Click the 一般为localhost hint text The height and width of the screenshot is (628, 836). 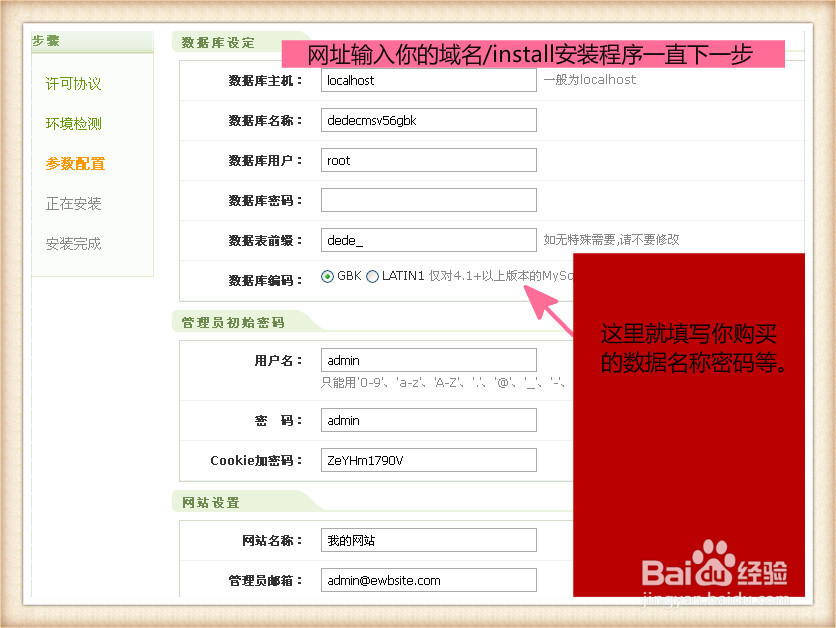pyautogui.click(x=590, y=80)
